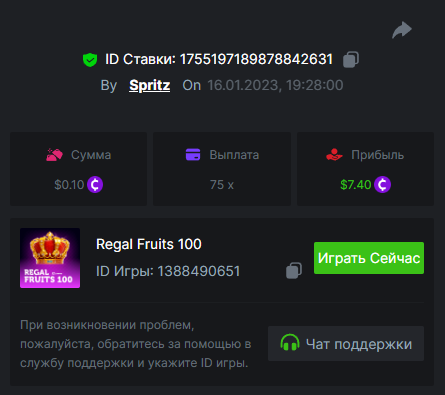Open the Regal Fruits 100 thumbnail

pyautogui.click(x=50, y=258)
